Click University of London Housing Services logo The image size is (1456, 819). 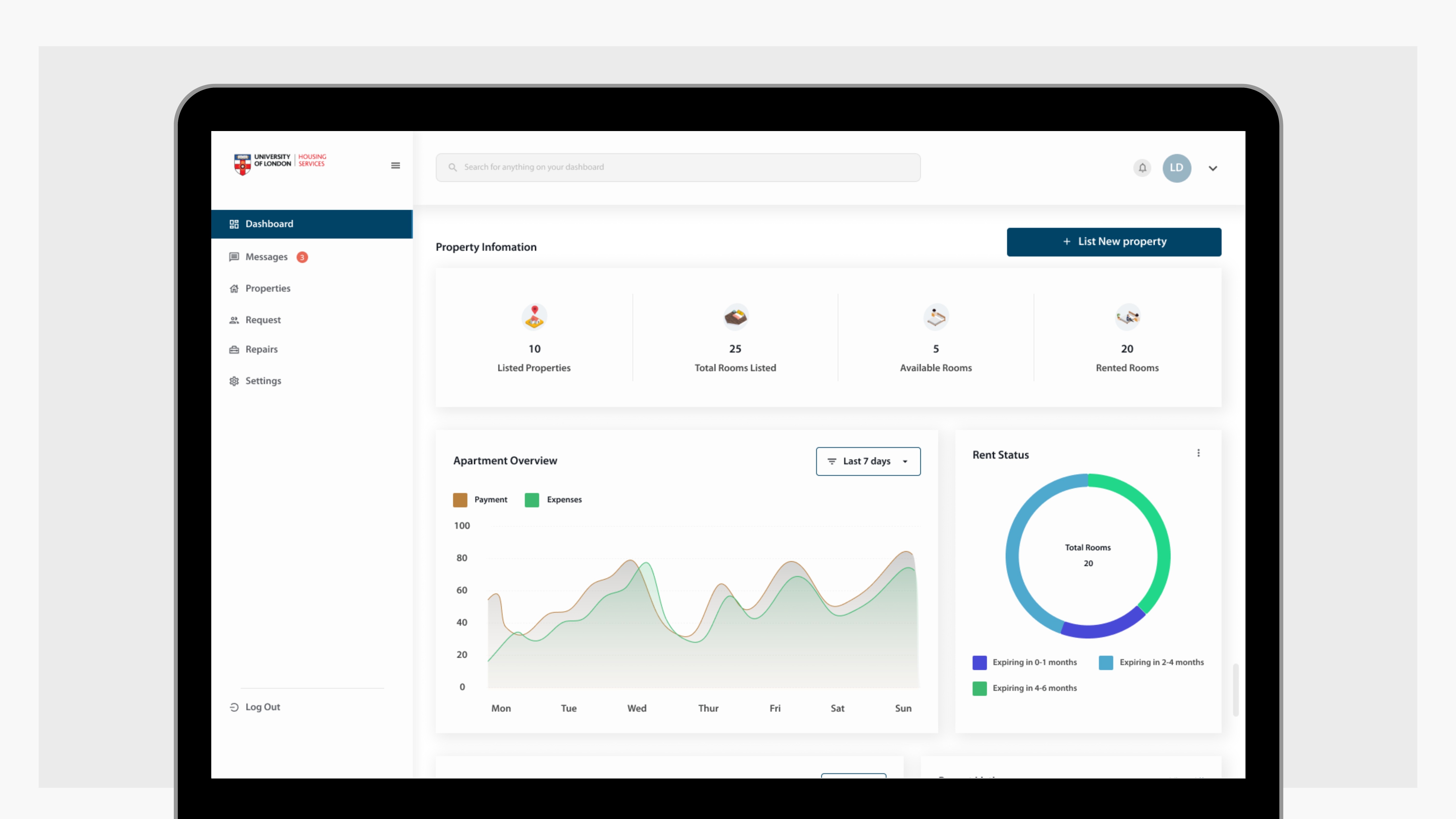pos(280,163)
